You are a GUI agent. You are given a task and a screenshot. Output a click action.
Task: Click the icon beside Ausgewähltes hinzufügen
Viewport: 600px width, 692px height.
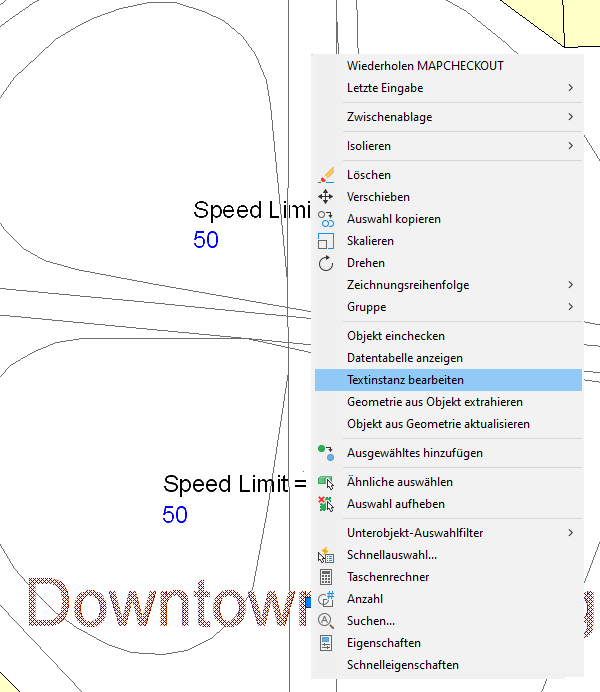tap(326, 453)
